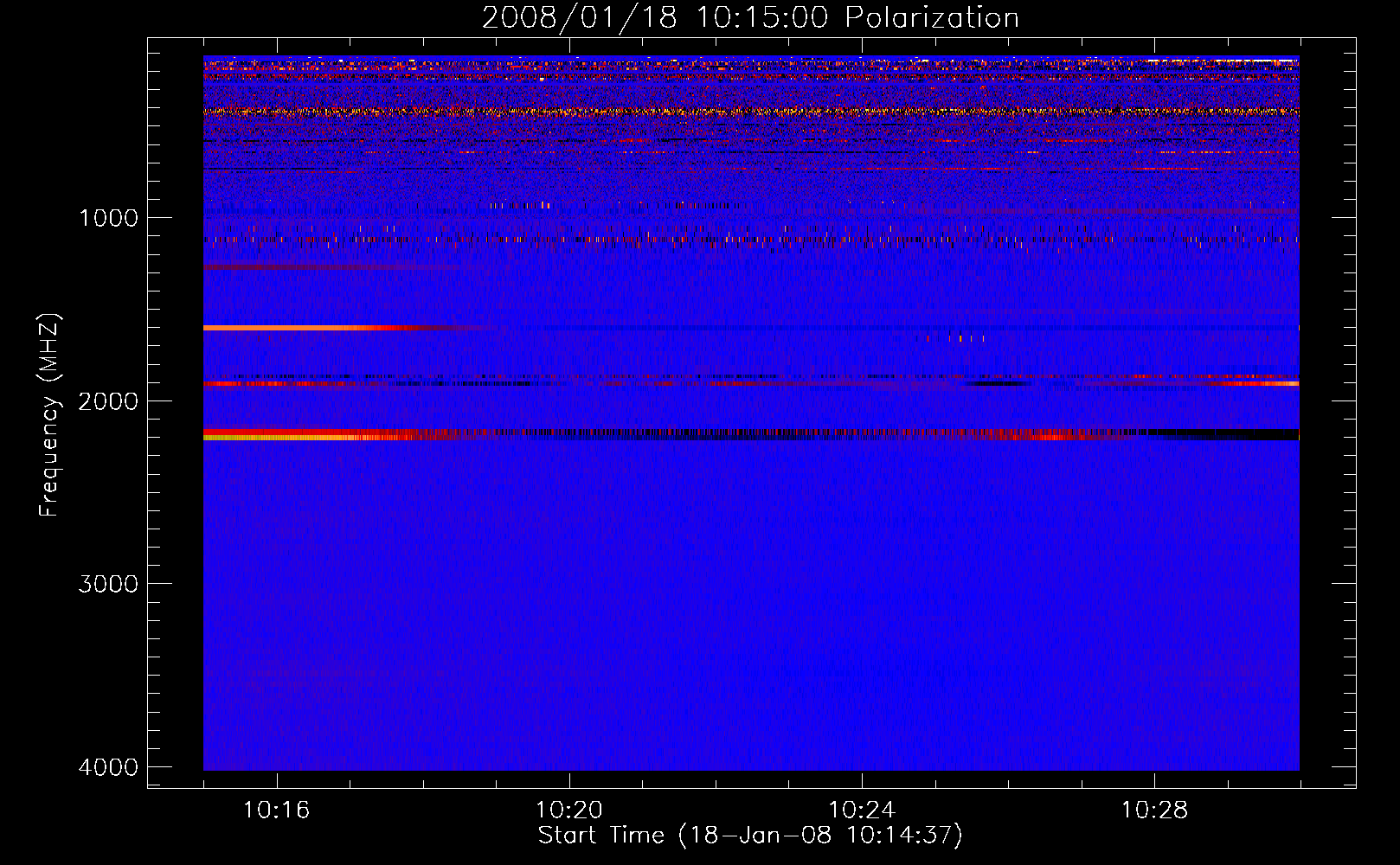Click the 1000 frequency tick label

click(x=108, y=217)
